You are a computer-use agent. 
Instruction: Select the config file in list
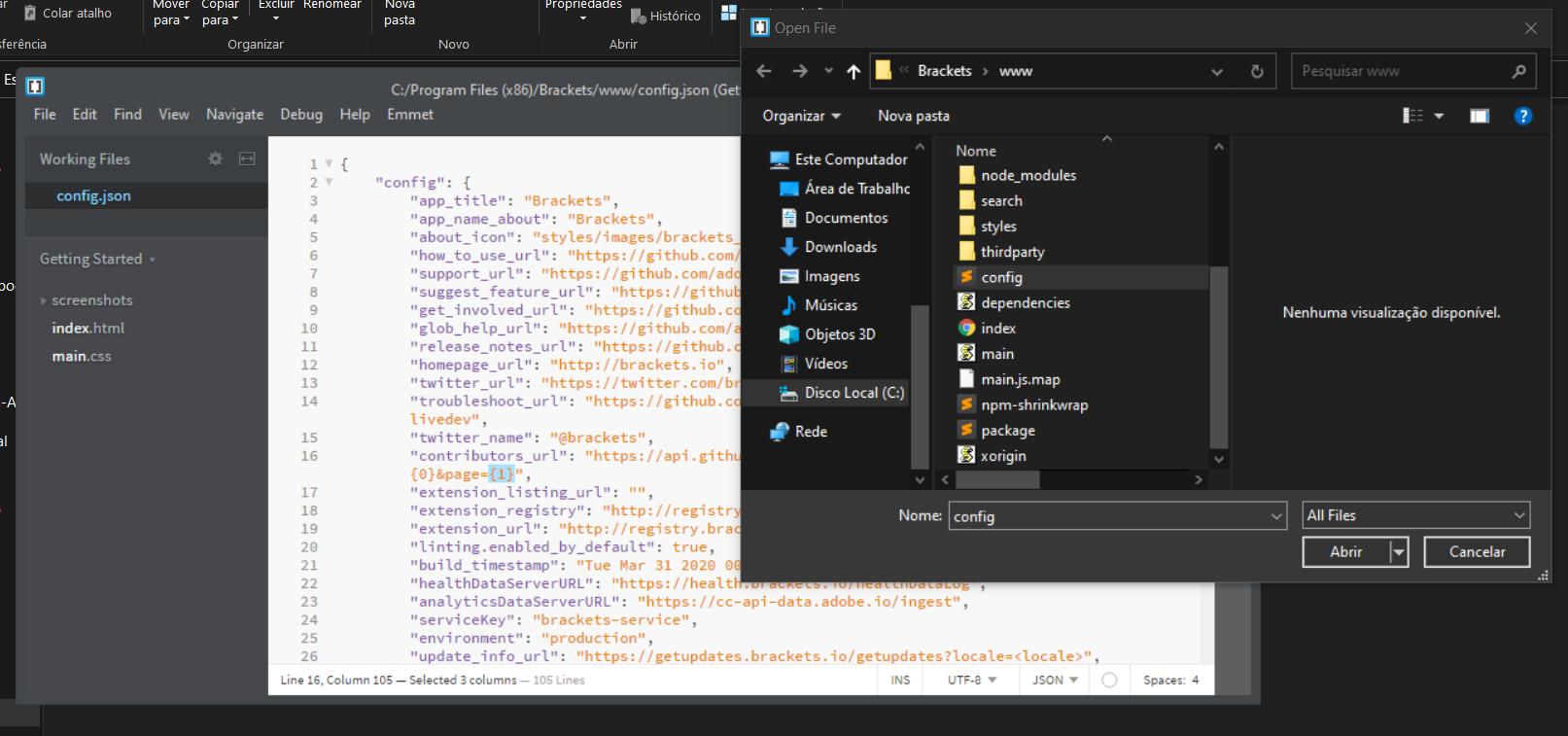1081,277
